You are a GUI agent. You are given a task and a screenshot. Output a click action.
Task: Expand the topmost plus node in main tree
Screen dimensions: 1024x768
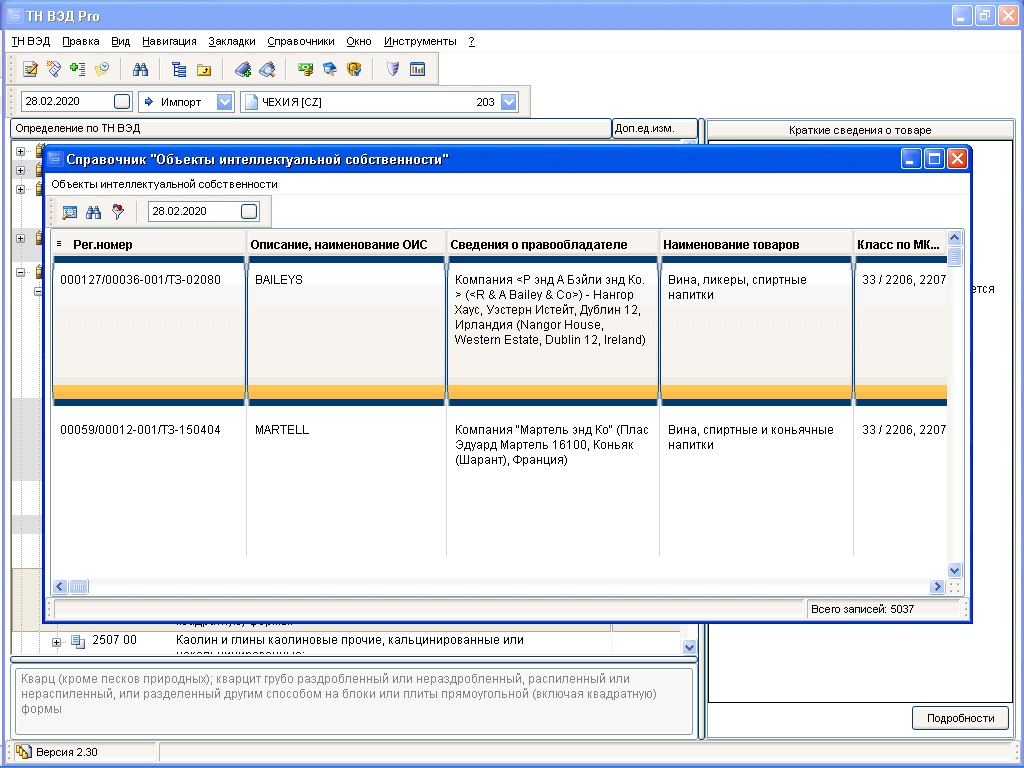coord(20,152)
